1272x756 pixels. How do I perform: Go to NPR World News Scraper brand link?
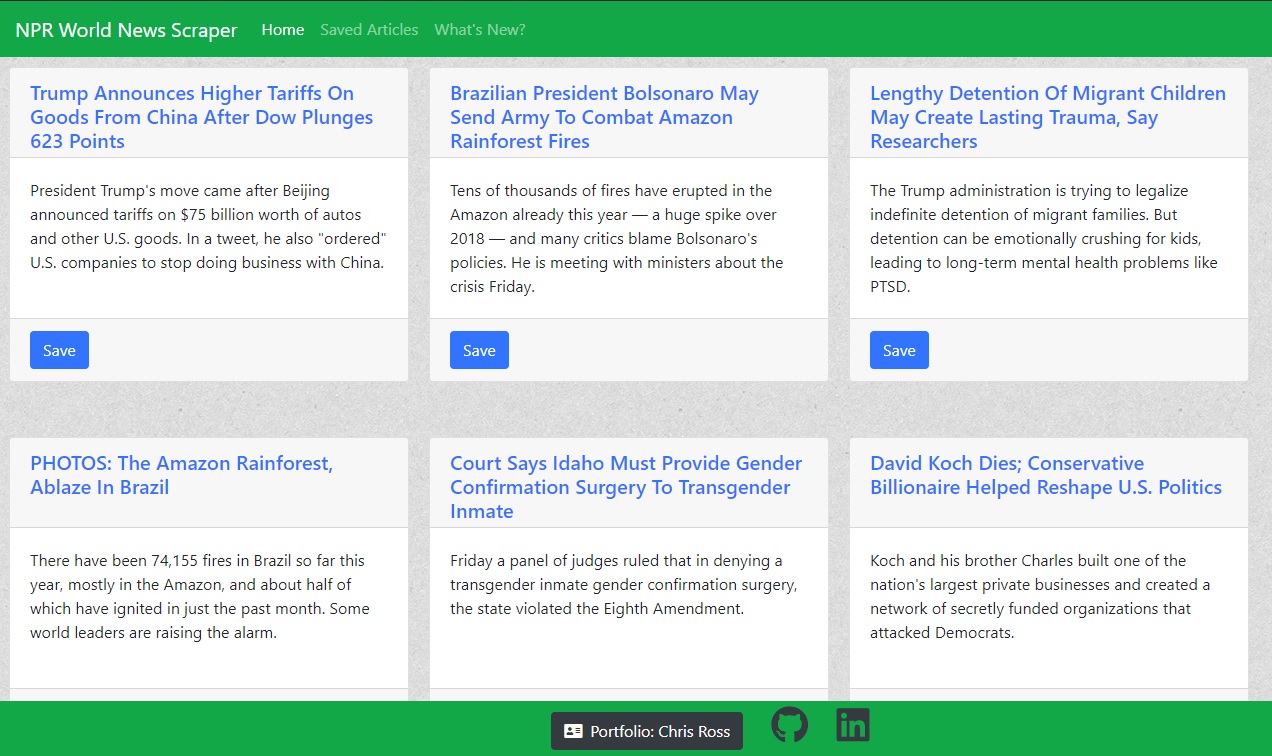[126, 30]
